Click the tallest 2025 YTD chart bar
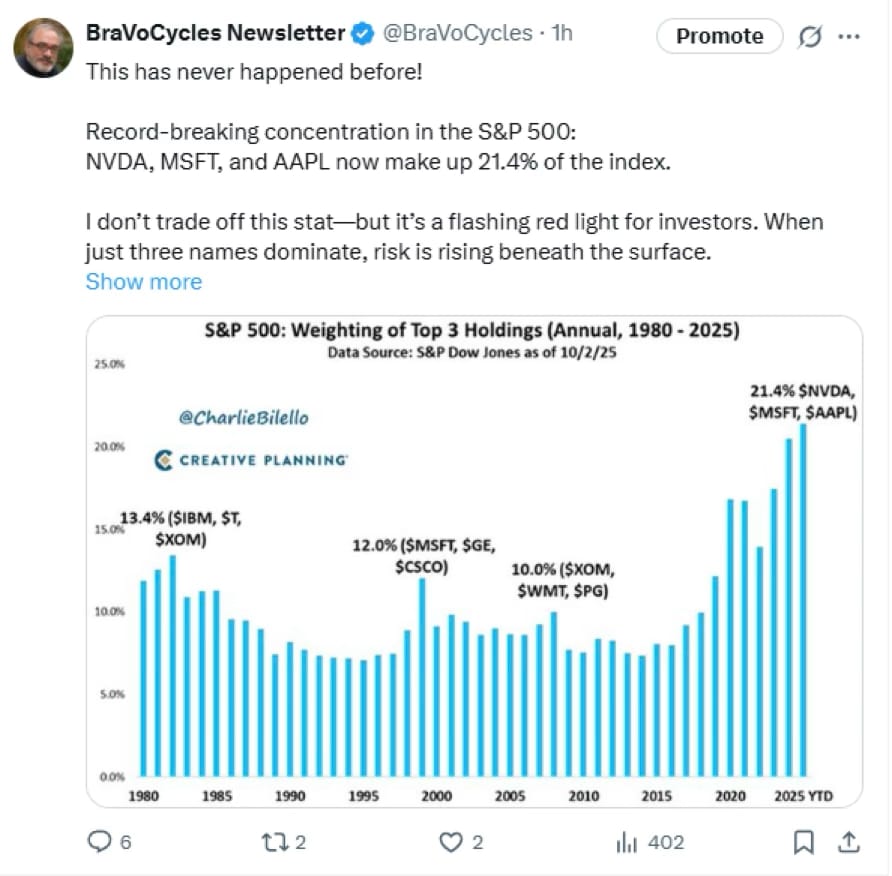This screenshot has width=892, height=876. (x=803, y=600)
